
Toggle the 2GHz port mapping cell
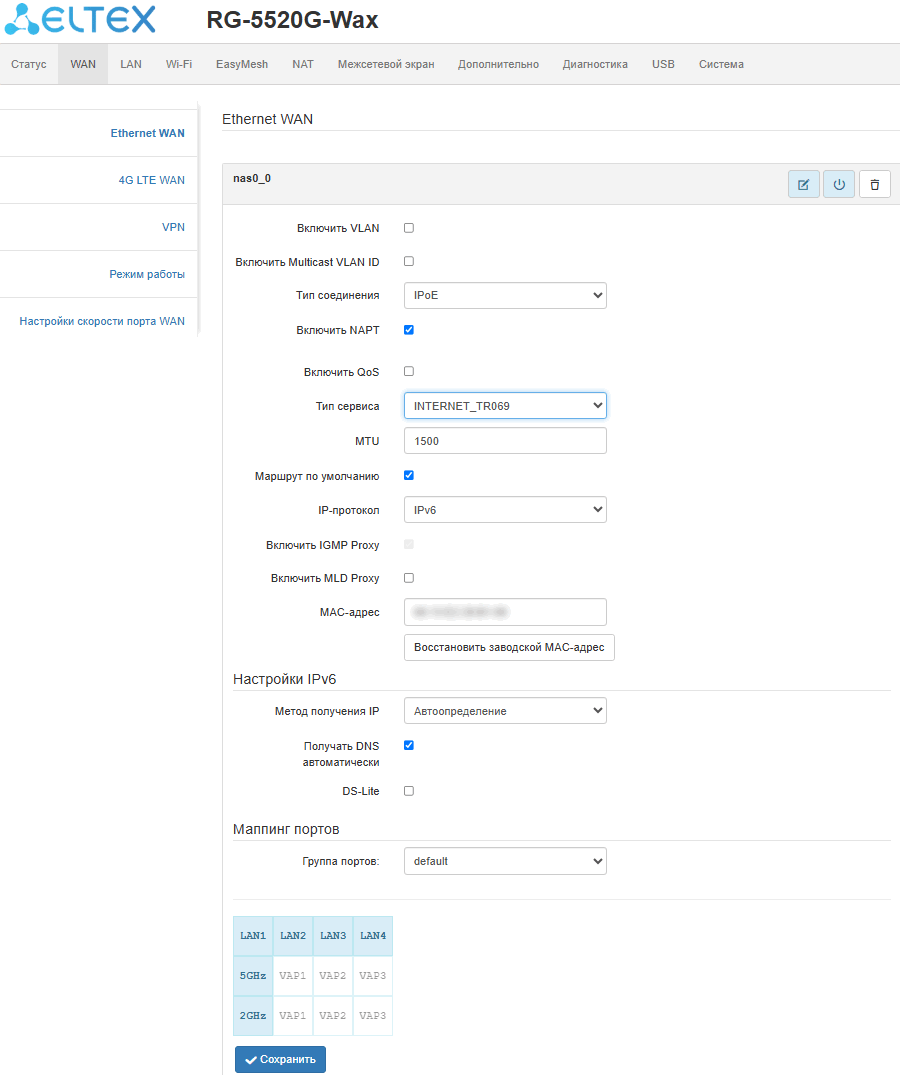[253, 1016]
